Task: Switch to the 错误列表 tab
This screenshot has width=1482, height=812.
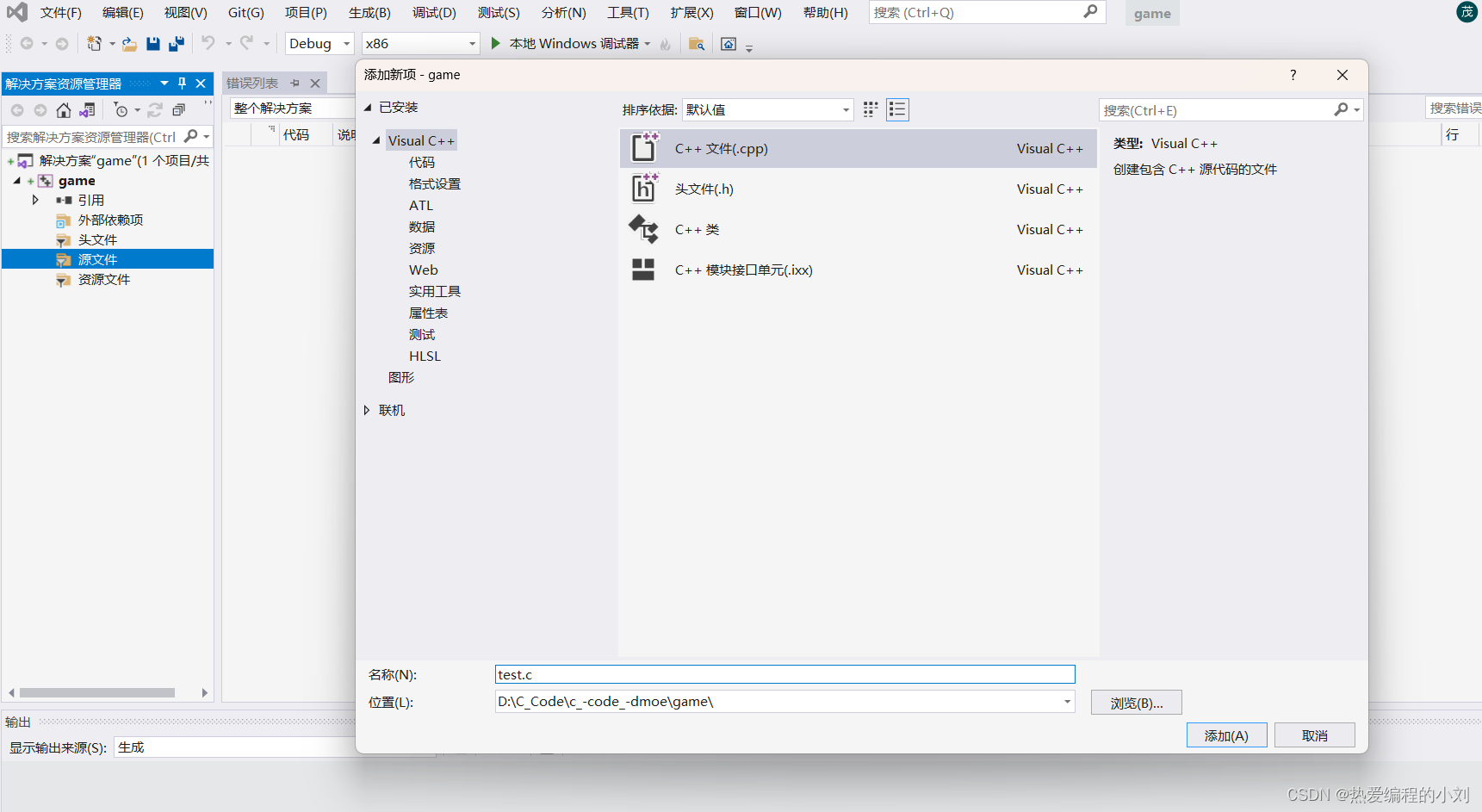Action: click(x=252, y=83)
